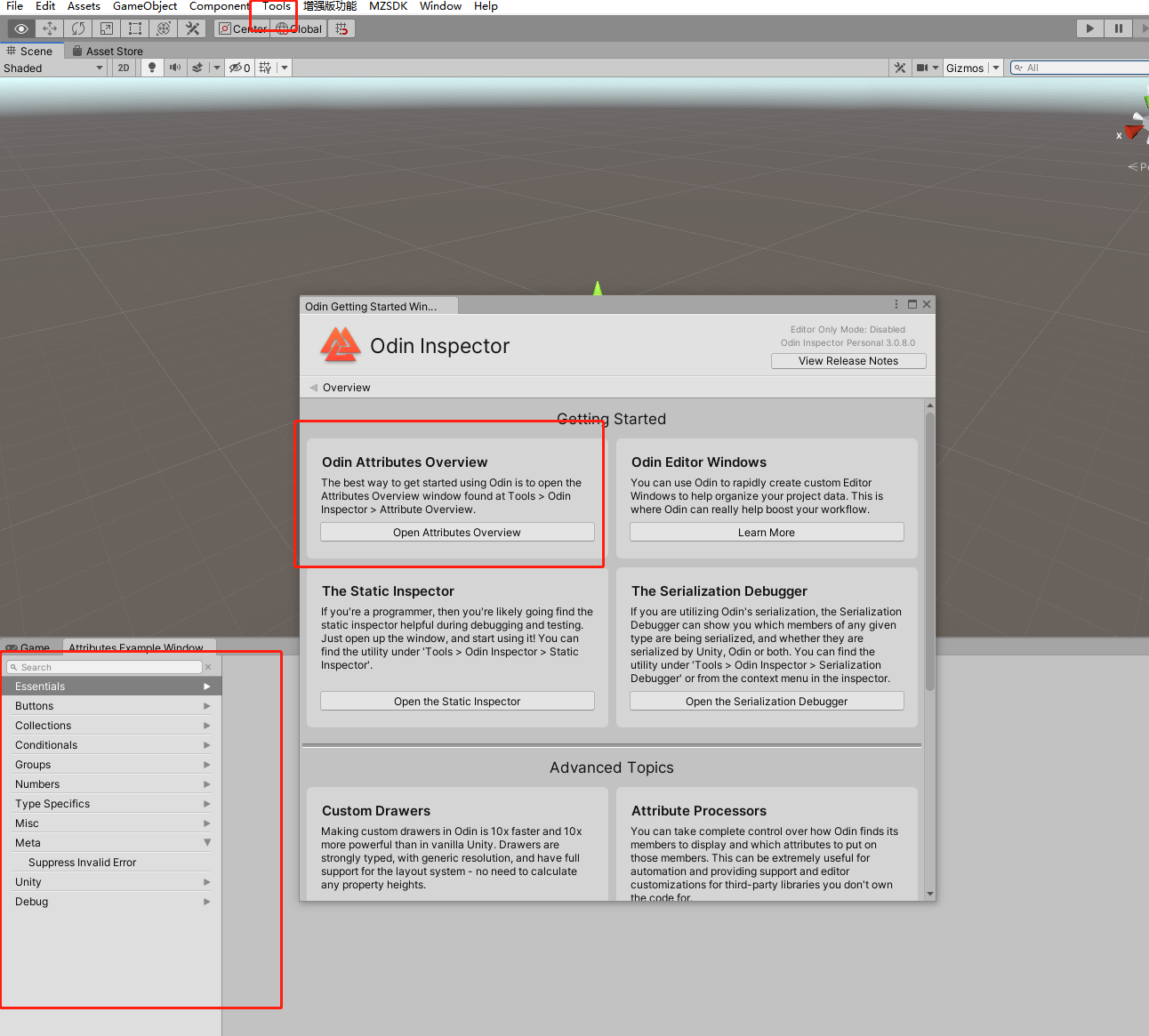Click the scene orientation gizmo
Screen dimensions: 1149x1036
tap(1136, 124)
